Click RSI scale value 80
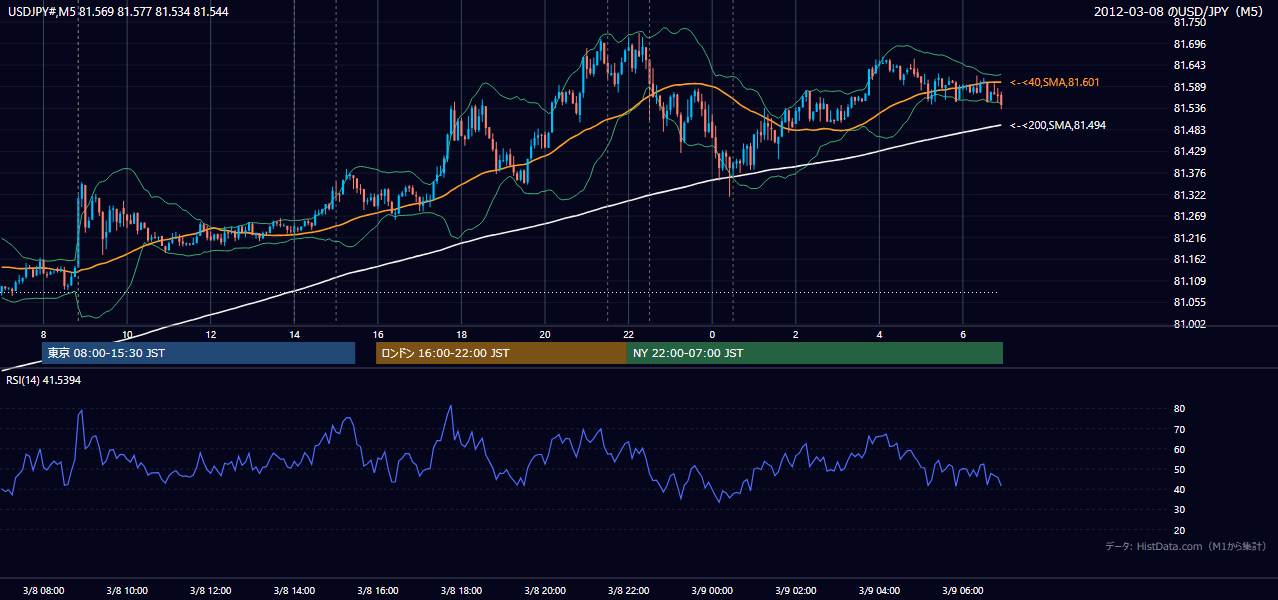1278x600 pixels. pos(1180,409)
